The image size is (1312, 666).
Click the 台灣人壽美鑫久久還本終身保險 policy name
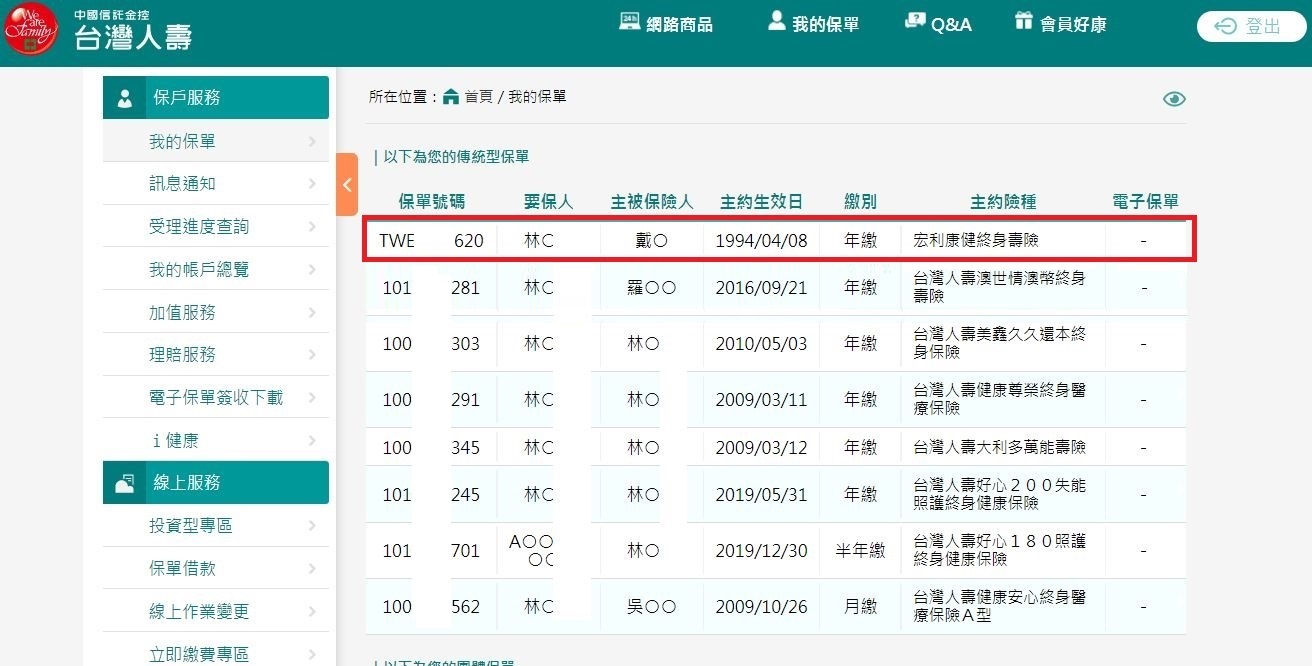pyautogui.click(x=999, y=344)
